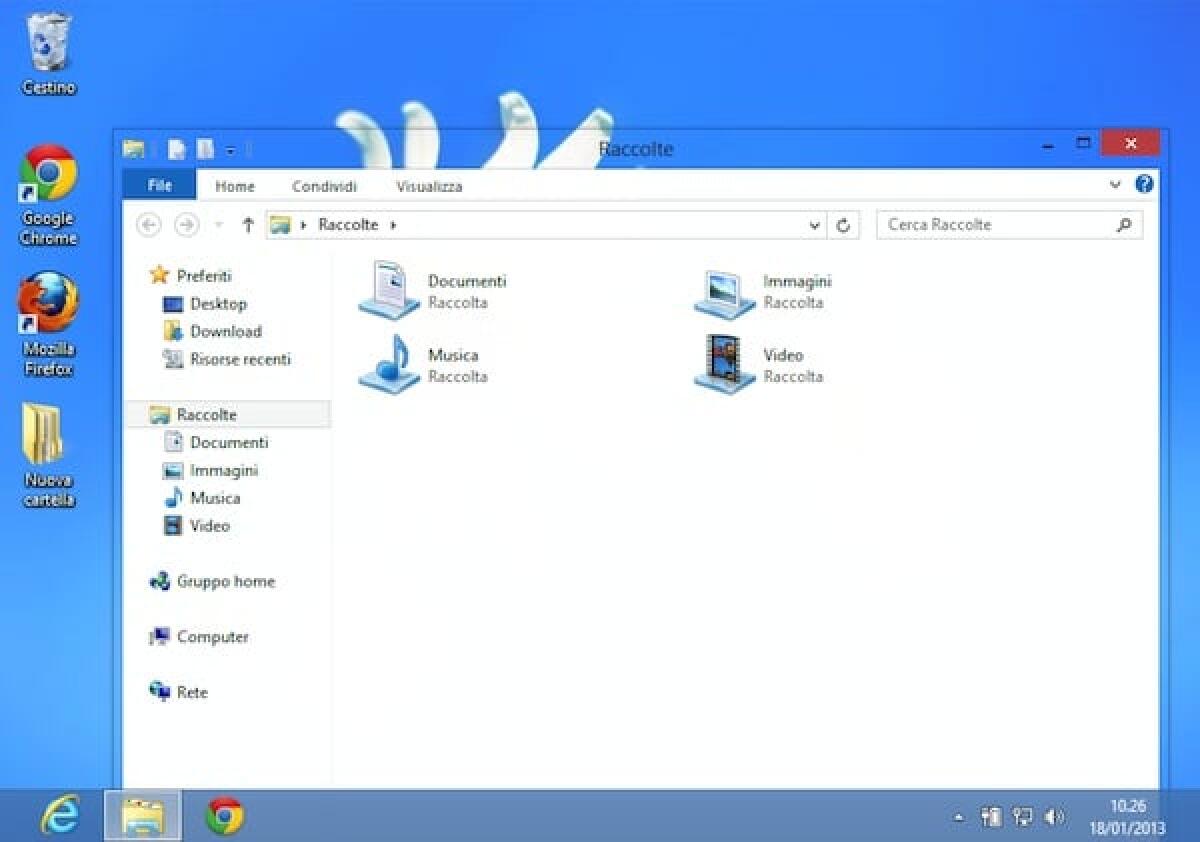
Task: Click the Refresh icon next to address bar
Action: [x=843, y=225]
